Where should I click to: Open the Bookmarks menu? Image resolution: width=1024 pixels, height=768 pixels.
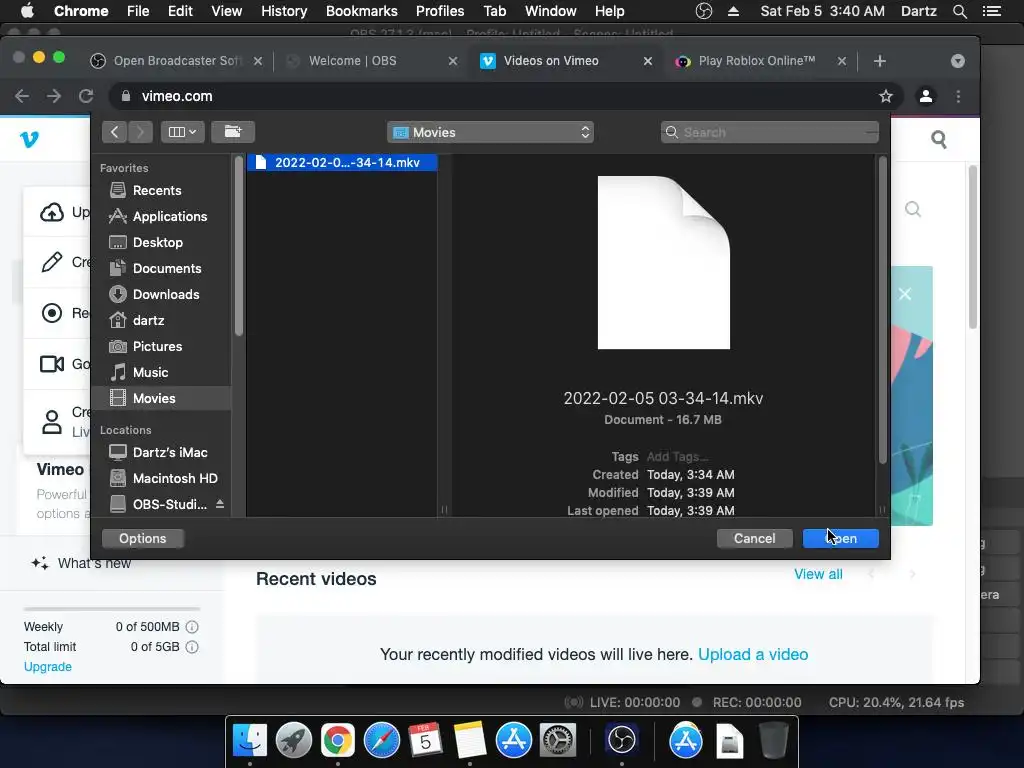361,11
